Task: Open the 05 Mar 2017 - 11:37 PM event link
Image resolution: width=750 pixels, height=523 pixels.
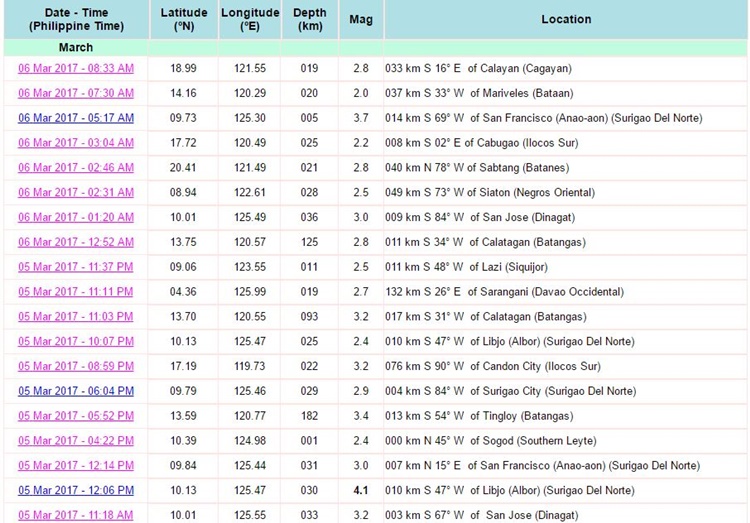Action: [x=76, y=267]
